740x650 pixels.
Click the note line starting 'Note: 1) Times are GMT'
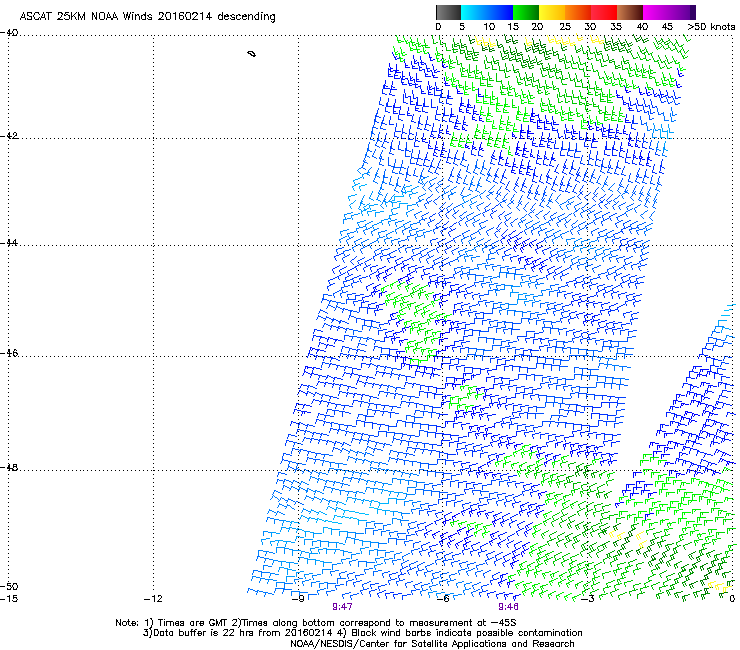[x=316, y=623]
